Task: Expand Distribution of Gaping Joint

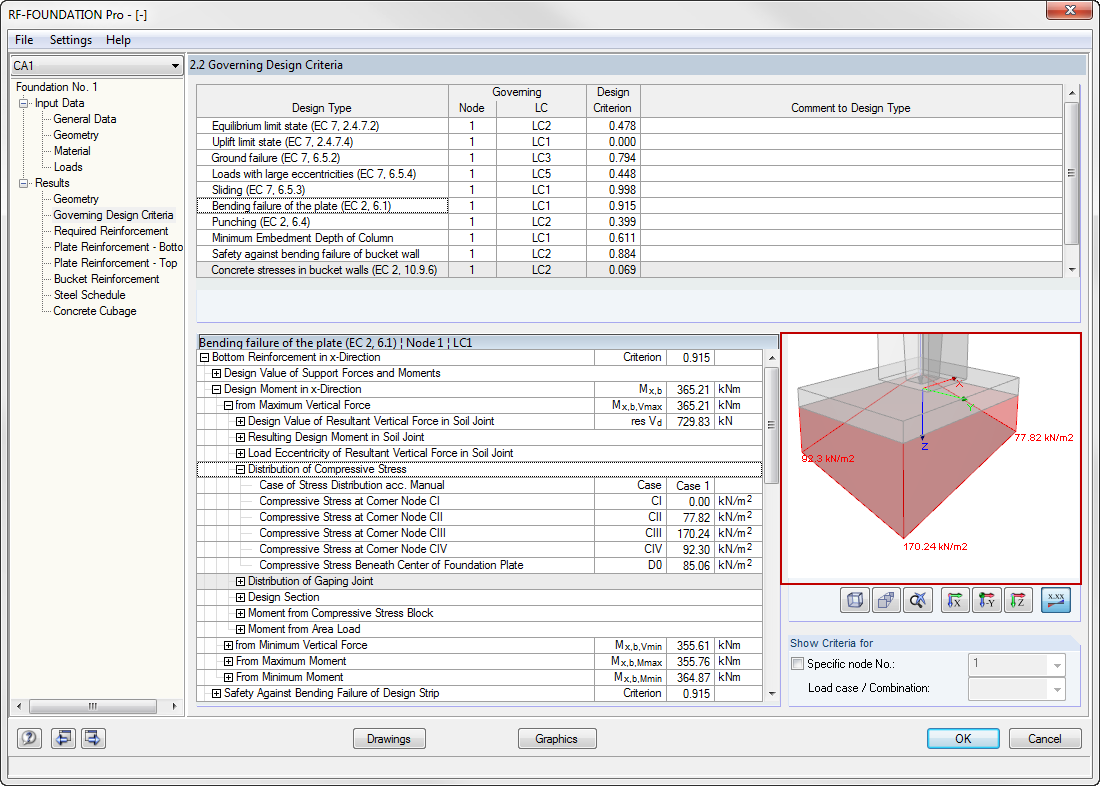Action: pyautogui.click(x=241, y=582)
